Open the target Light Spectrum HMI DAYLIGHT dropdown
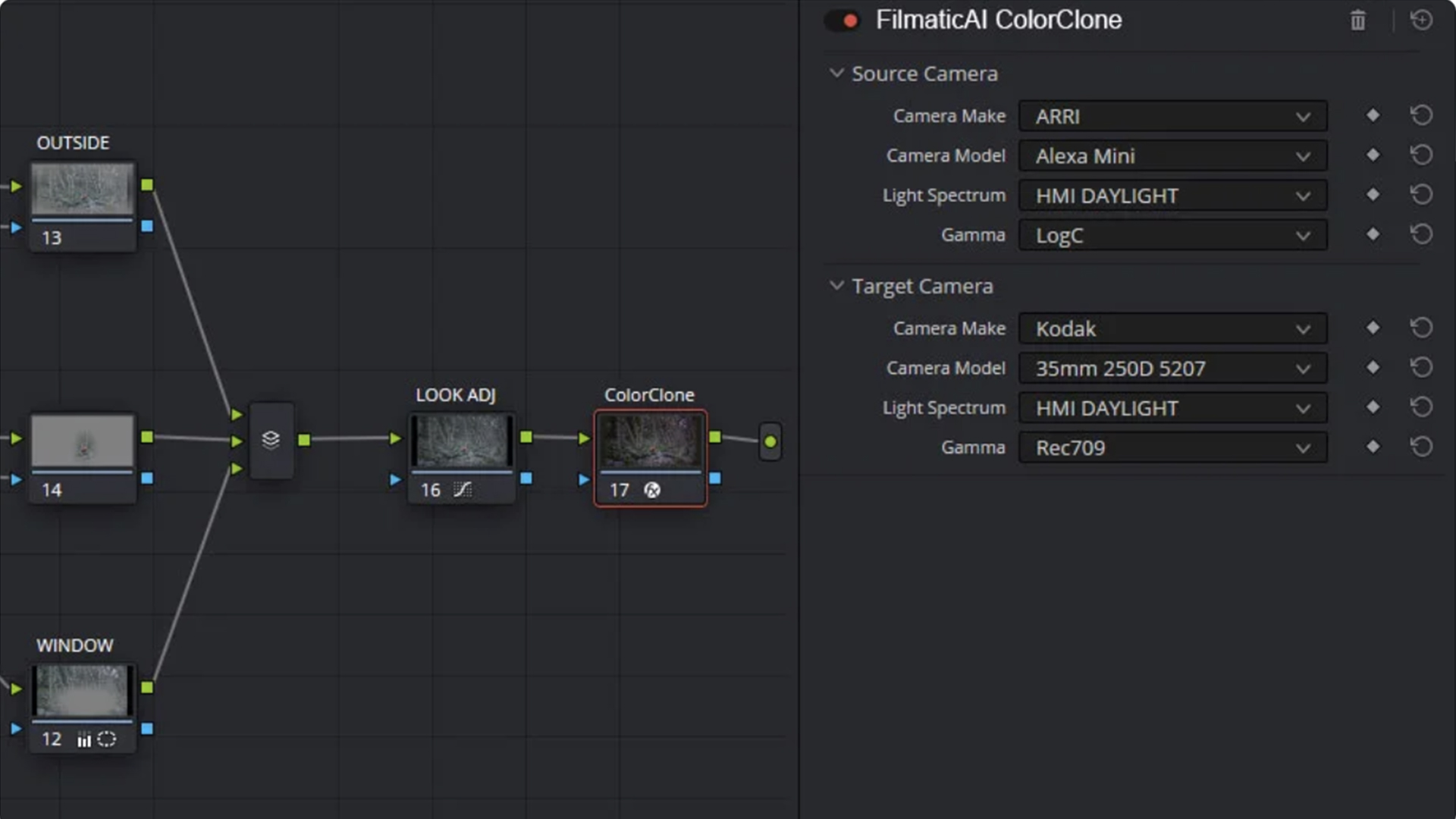Screen dimensions: 1456x819 tap(1172, 408)
